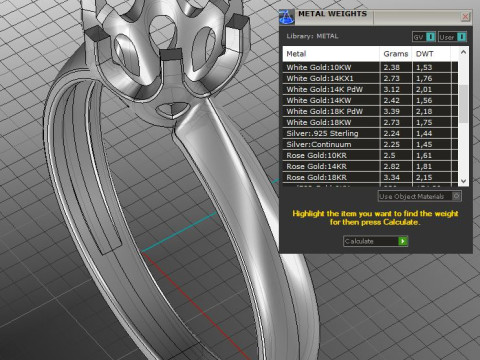Toggle the User library switch
Viewport: 480px width, 360px height.
click(462, 37)
